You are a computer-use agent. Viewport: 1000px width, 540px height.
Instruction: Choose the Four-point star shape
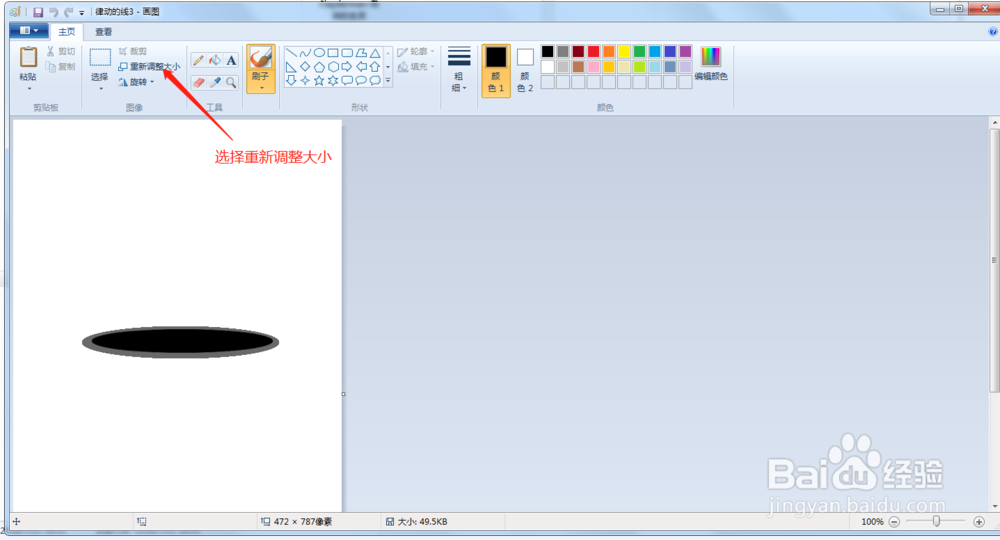[x=305, y=81]
